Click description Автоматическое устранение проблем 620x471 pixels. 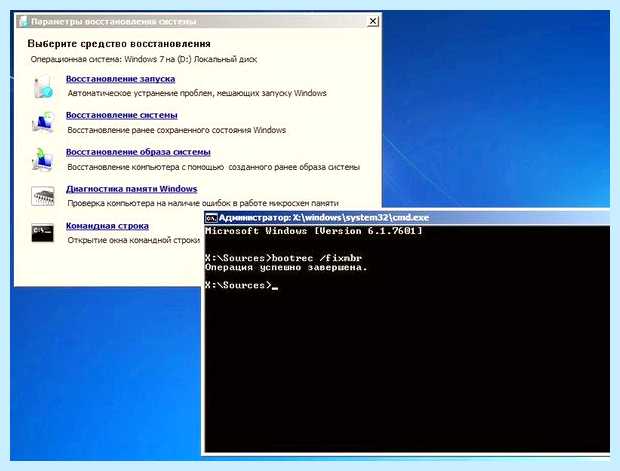tap(197, 93)
